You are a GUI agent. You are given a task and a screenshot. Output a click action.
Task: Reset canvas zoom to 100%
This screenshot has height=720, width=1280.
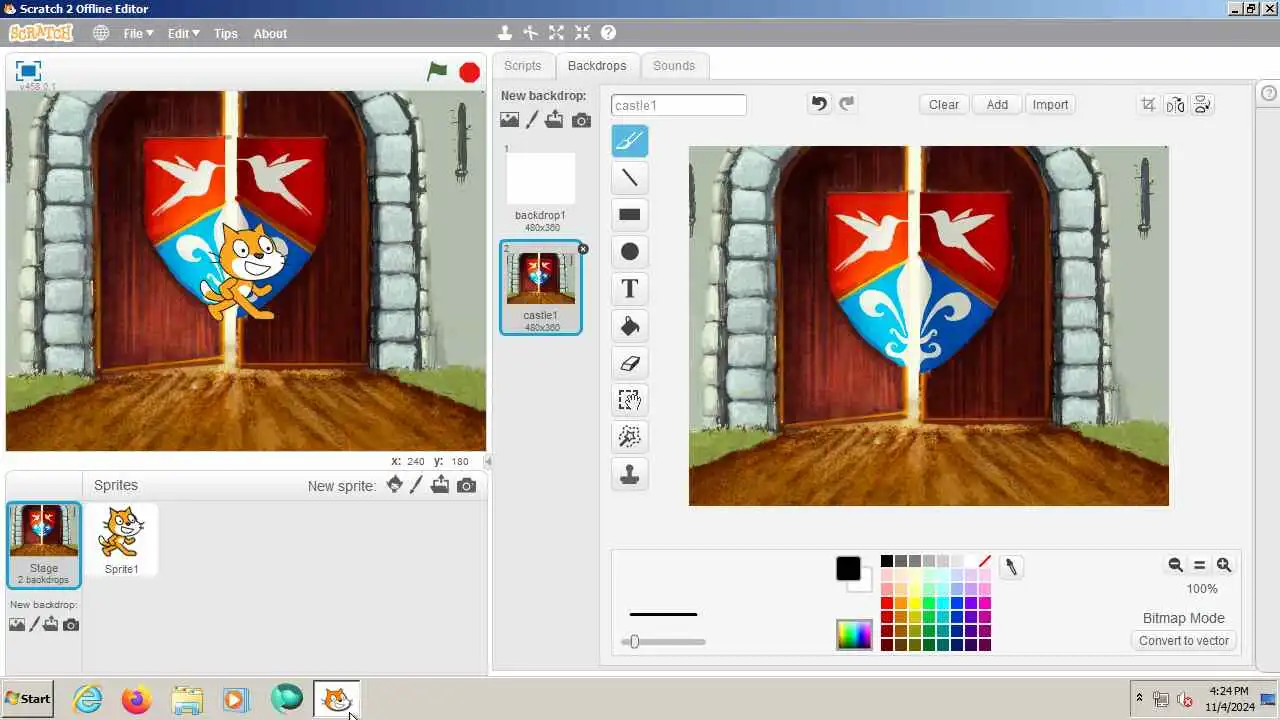pyautogui.click(x=1200, y=565)
